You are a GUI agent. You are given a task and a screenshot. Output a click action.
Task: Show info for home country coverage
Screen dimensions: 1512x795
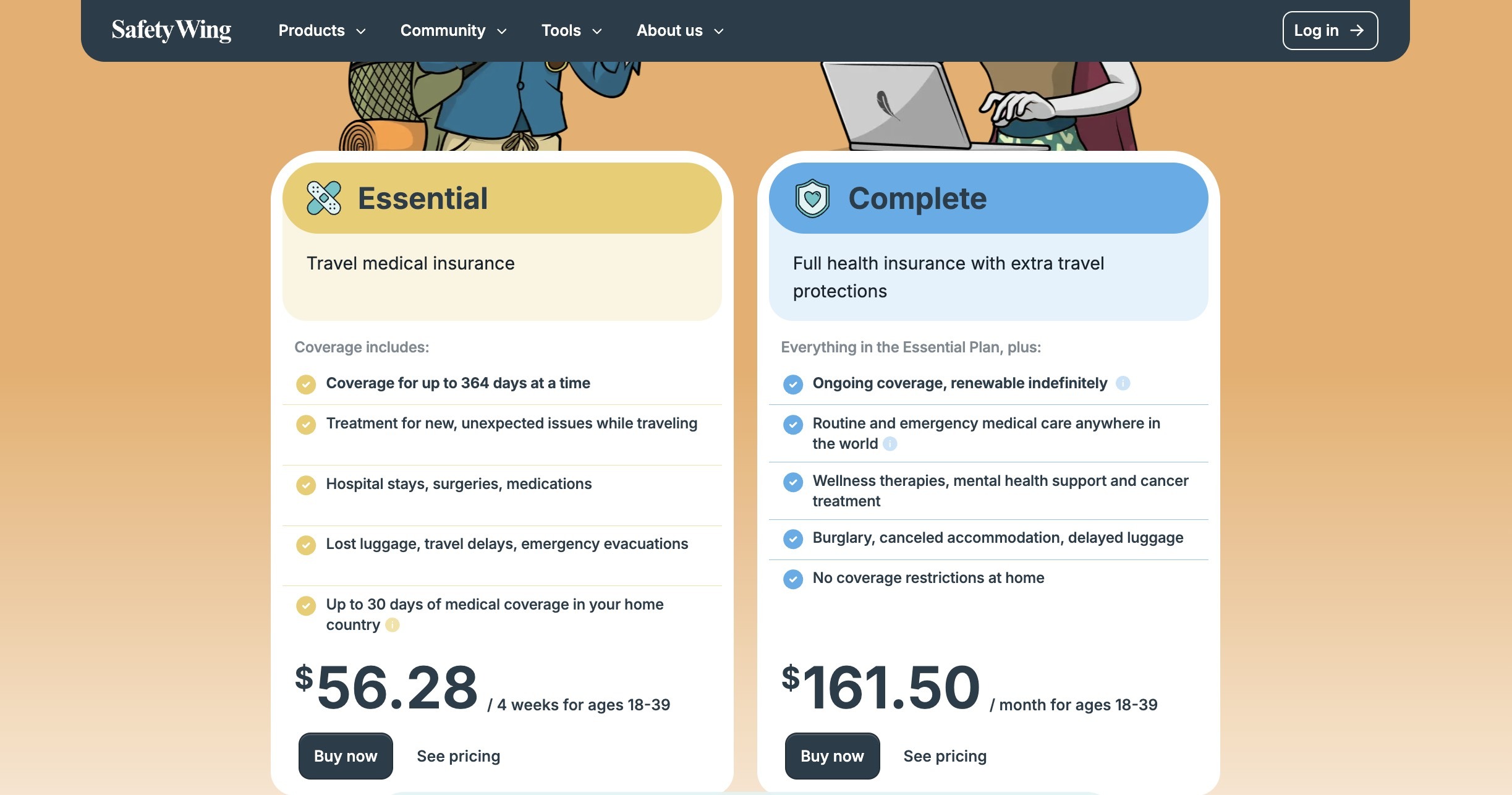pos(392,625)
